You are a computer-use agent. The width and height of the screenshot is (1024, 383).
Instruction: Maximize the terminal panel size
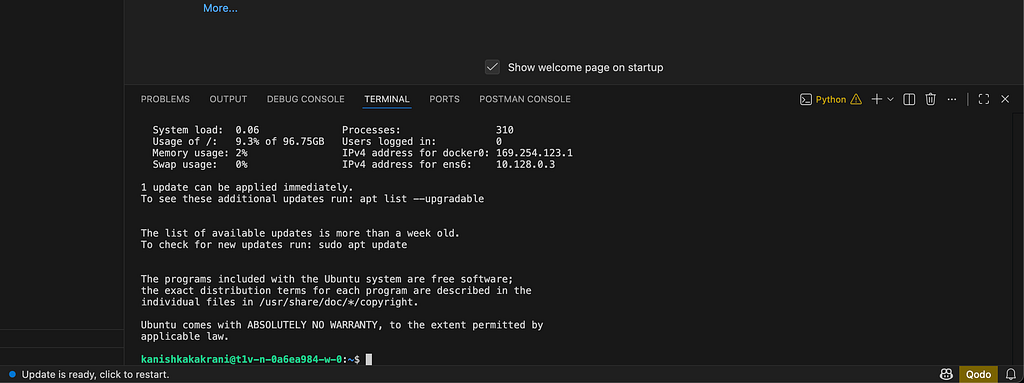(984, 99)
